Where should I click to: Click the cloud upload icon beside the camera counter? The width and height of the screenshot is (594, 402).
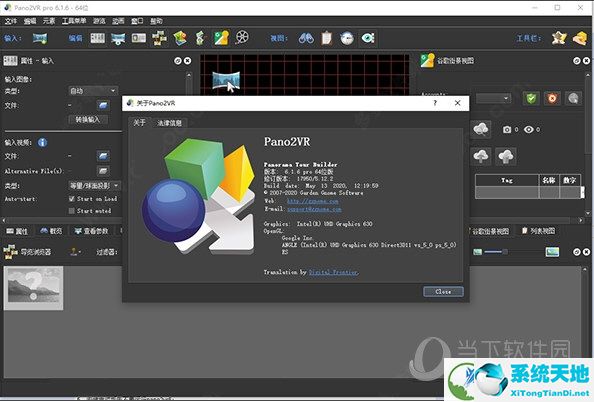tap(481, 129)
